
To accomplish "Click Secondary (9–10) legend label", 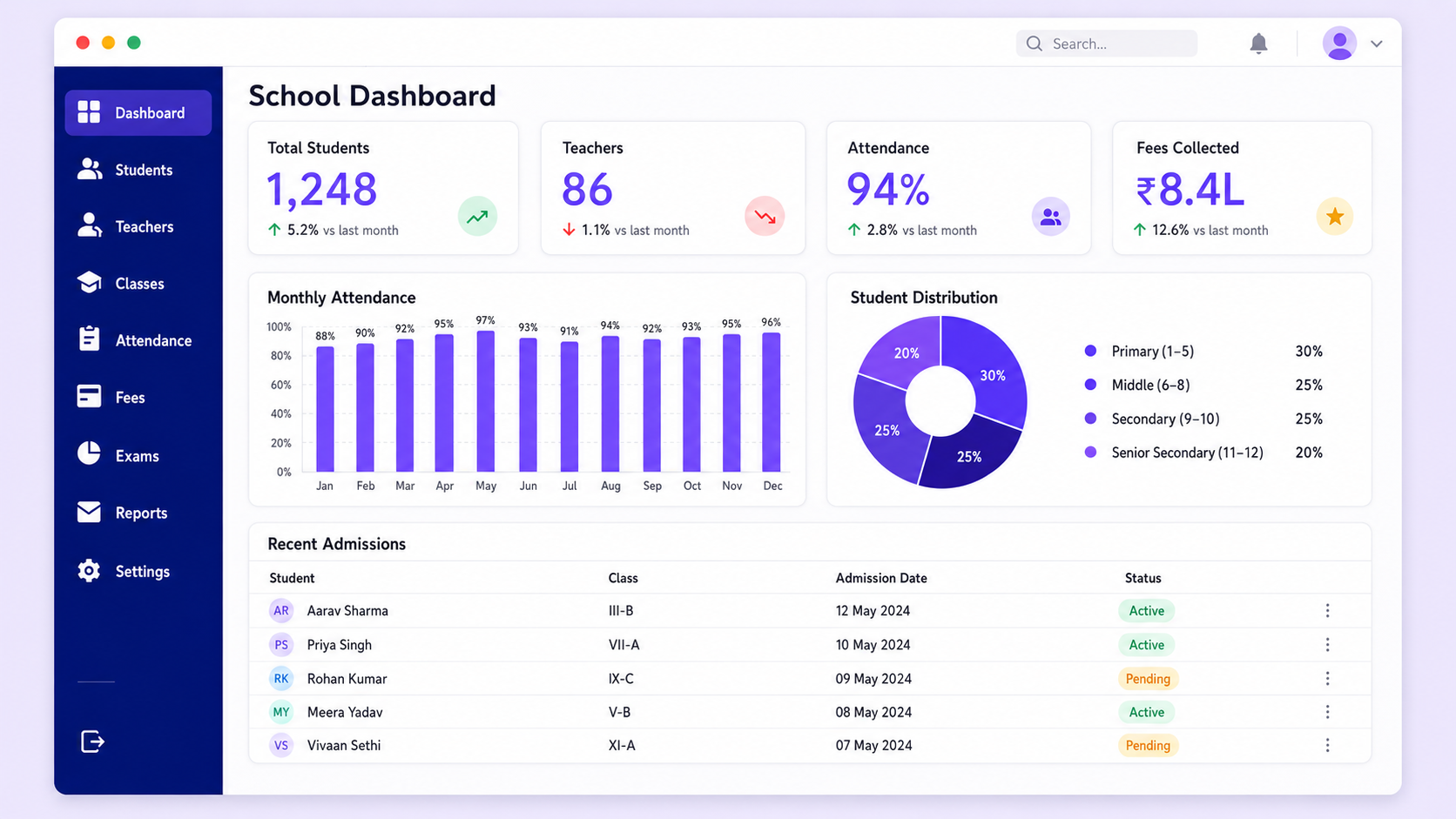I will (1165, 419).
